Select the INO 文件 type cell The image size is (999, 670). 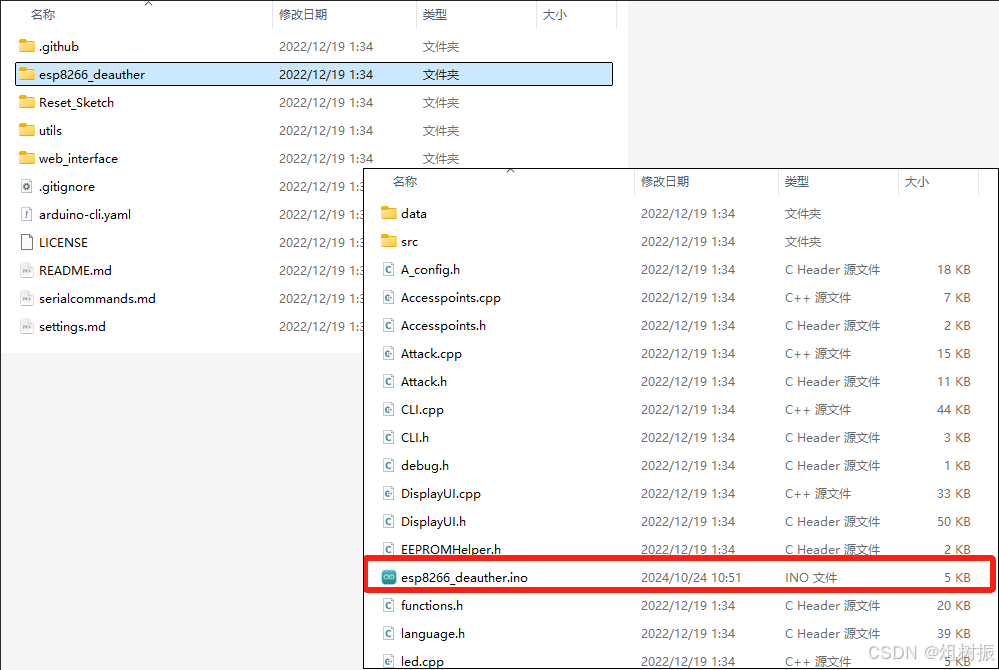(810, 578)
